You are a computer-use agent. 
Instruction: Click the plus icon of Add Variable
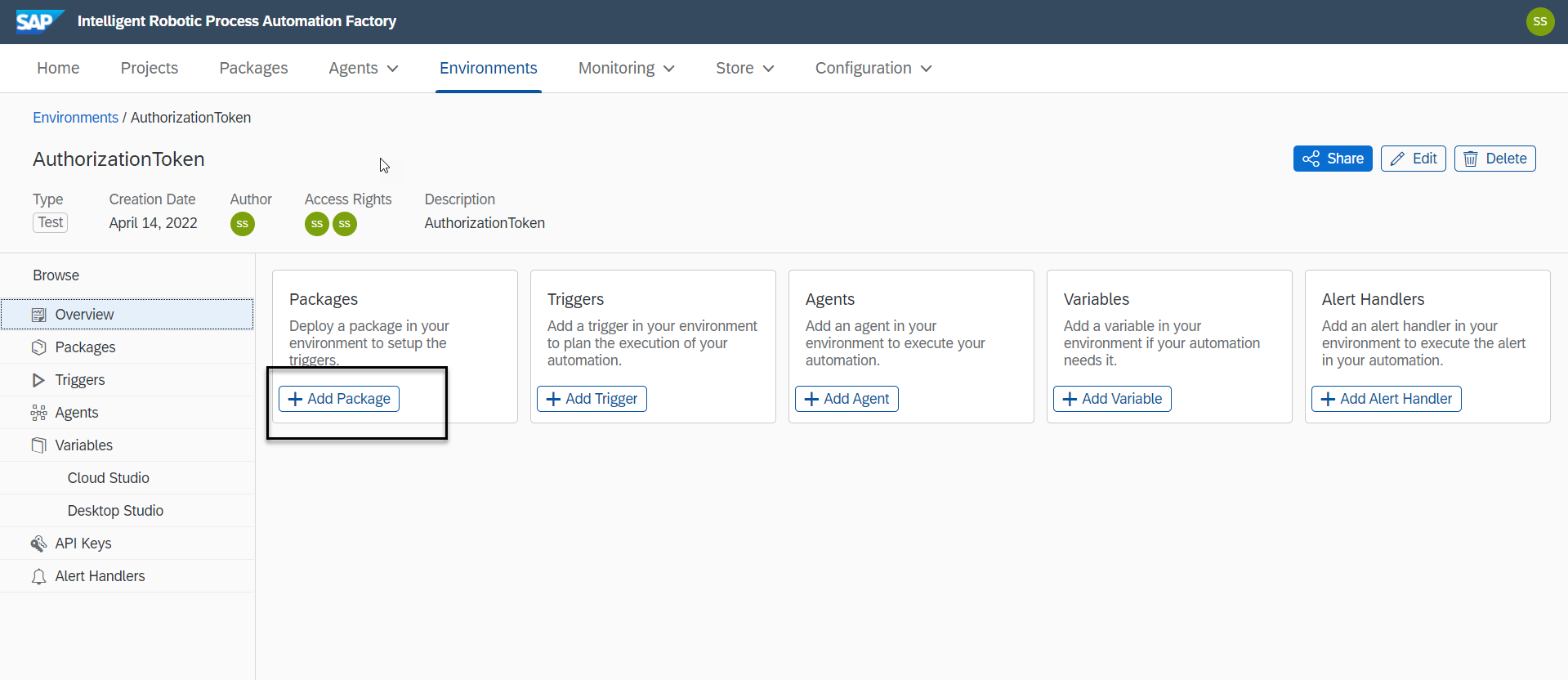pos(1070,399)
